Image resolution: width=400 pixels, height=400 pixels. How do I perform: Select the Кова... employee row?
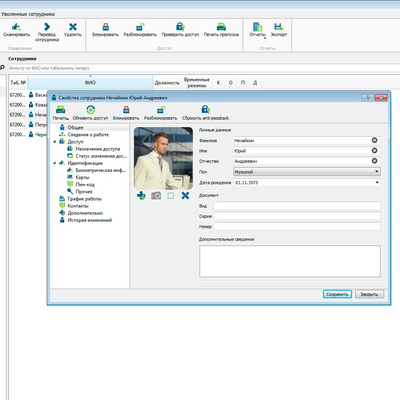coord(28,105)
